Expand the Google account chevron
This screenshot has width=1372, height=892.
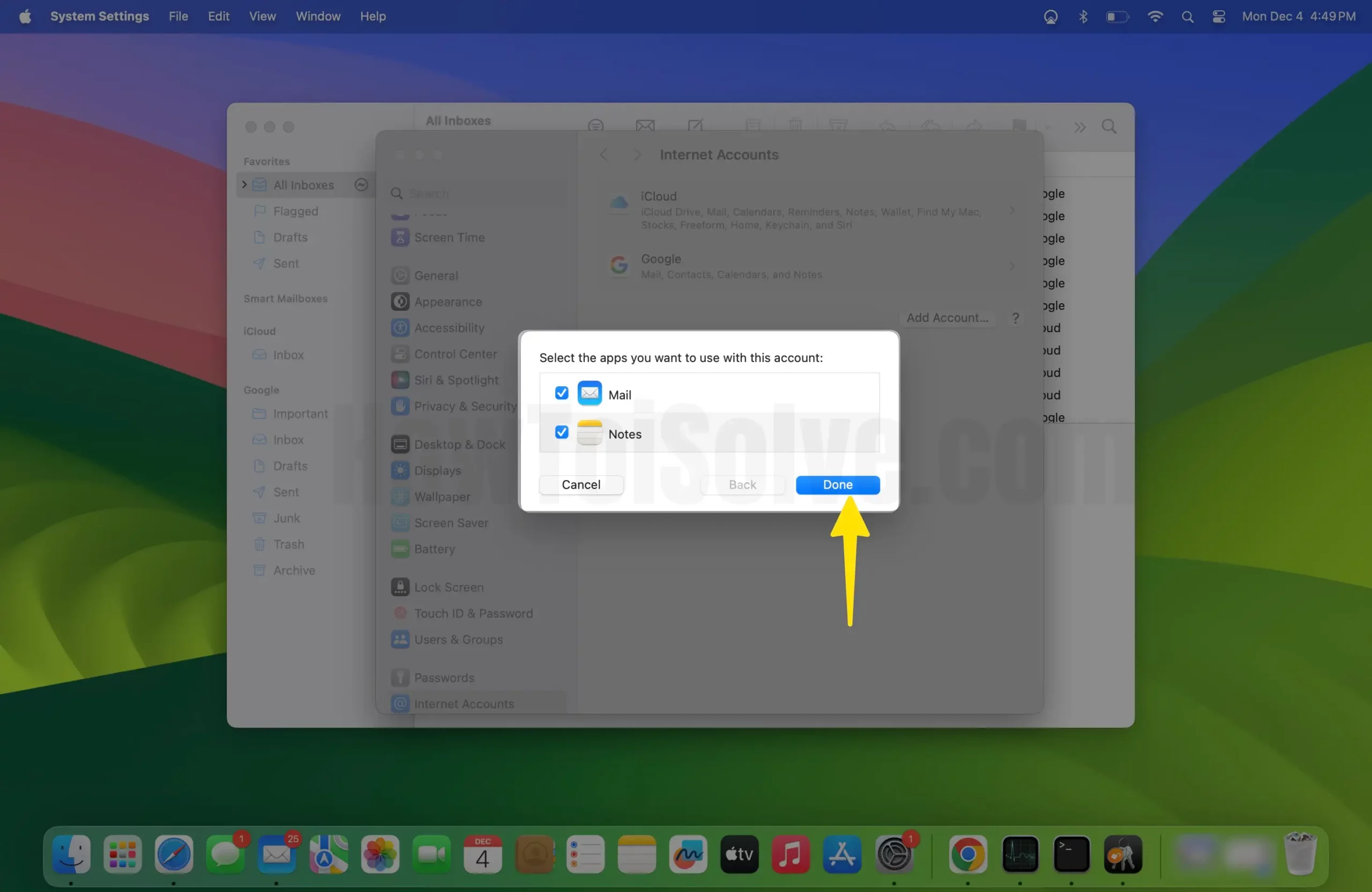point(1012,266)
